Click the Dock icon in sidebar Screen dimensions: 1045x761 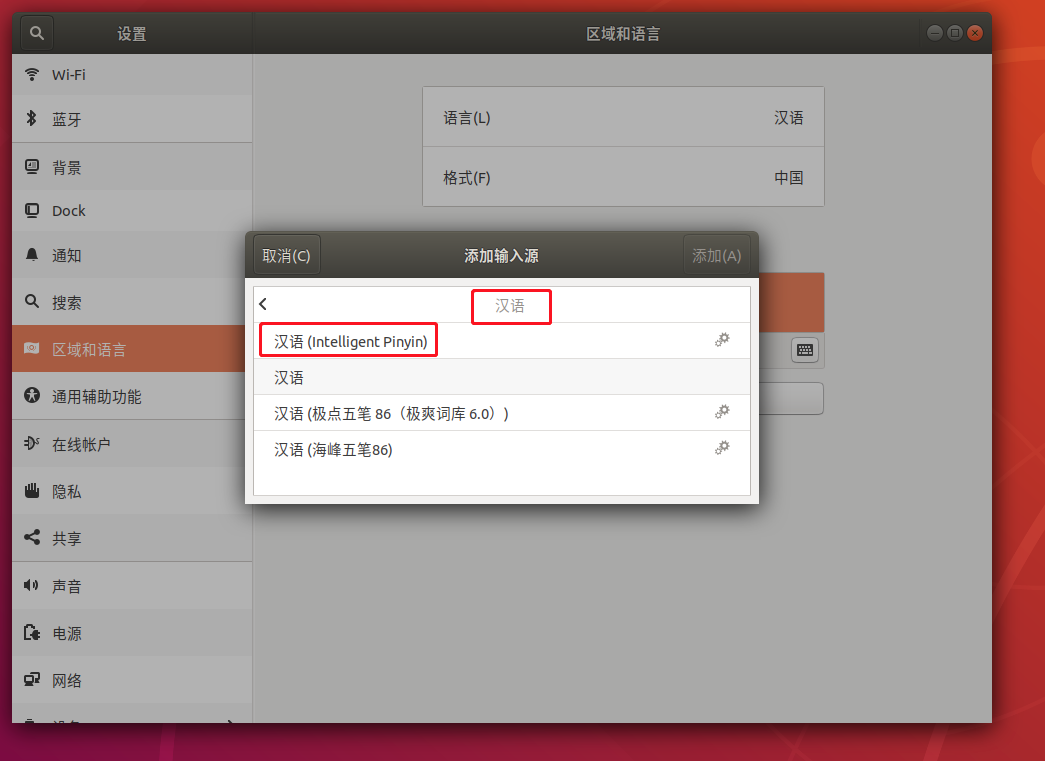(x=31, y=211)
